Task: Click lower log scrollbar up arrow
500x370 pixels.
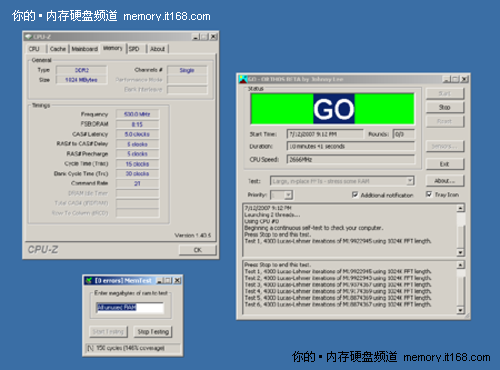Action: pos(460,265)
